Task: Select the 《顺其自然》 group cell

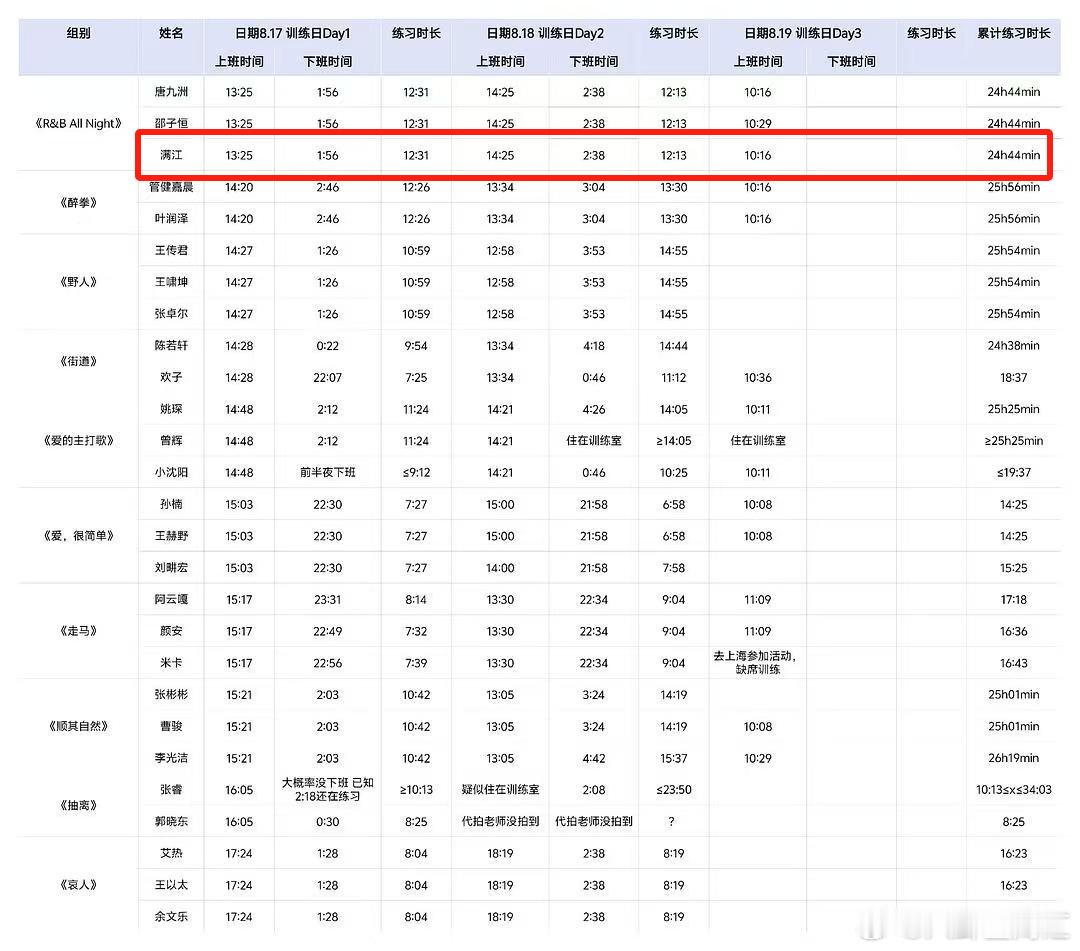Action: tap(79, 726)
